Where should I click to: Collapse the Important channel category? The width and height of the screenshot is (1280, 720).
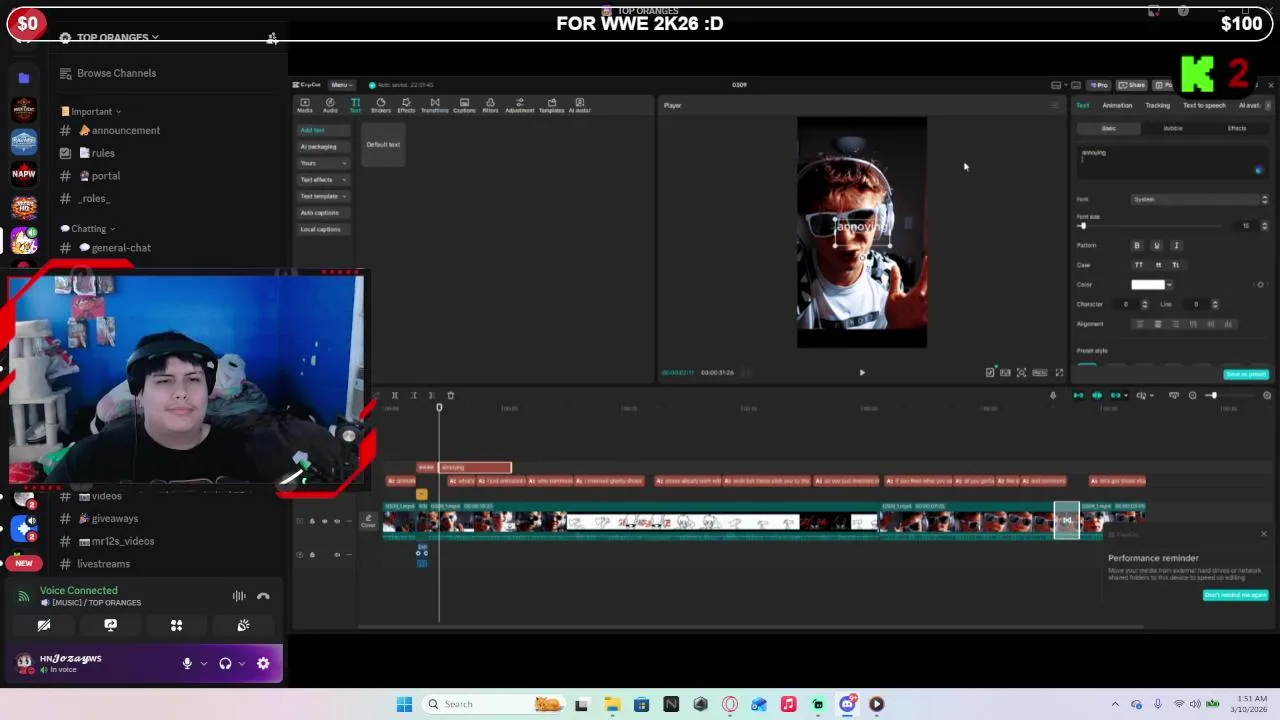(x=90, y=111)
